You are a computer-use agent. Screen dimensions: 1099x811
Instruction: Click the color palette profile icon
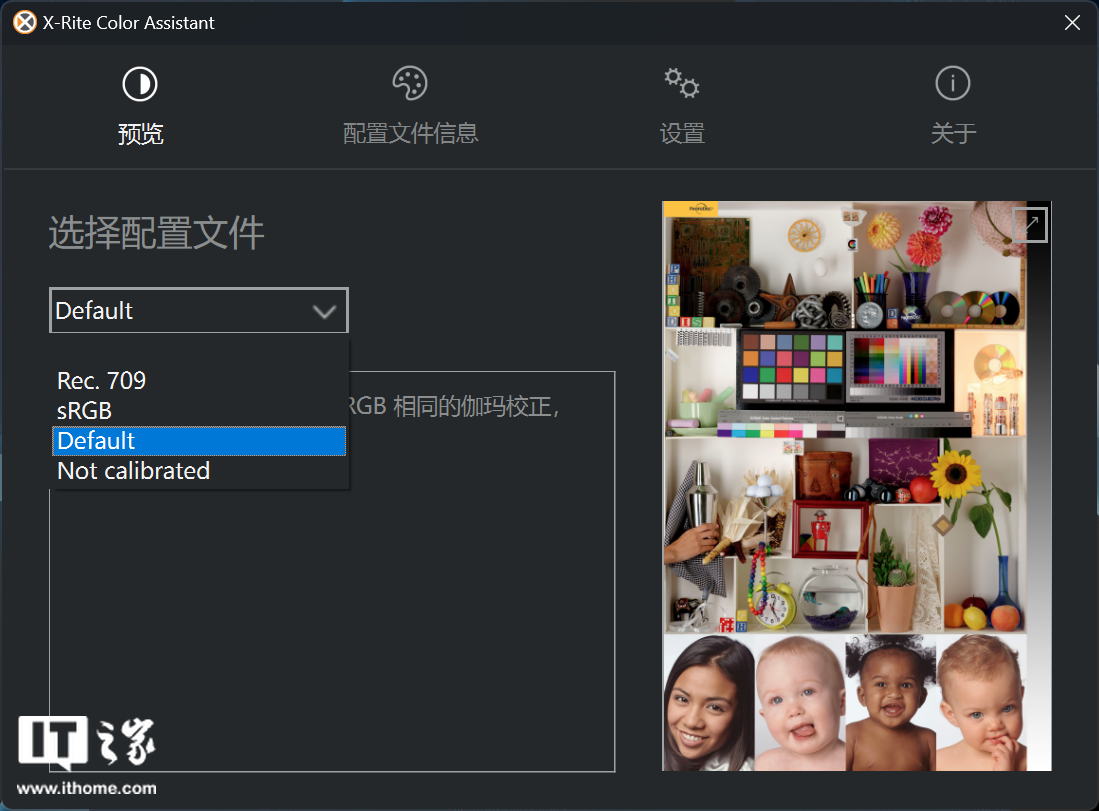pyautogui.click(x=410, y=84)
